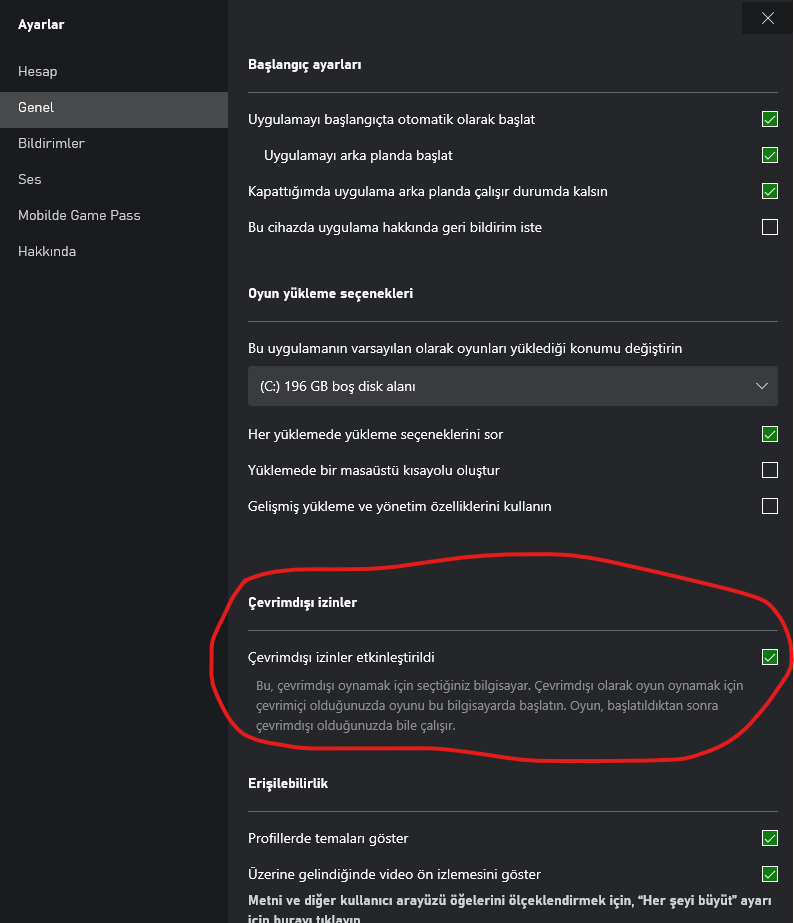Image resolution: width=794 pixels, height=923 pixels.
Task: Uncheck video ön izlemesini göster option
Action: 770,874
